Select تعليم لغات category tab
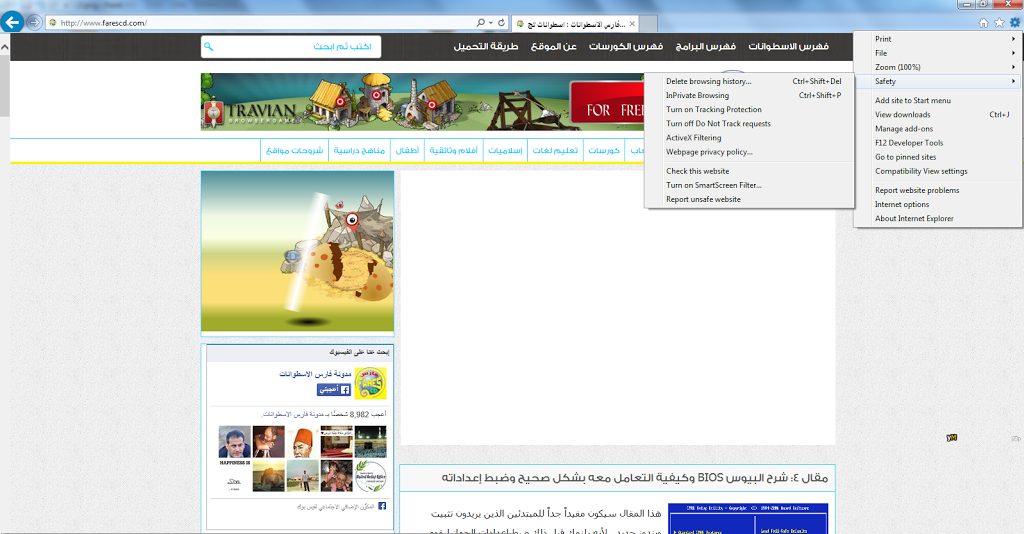The image size is (1024, 534). pos(555,150)
